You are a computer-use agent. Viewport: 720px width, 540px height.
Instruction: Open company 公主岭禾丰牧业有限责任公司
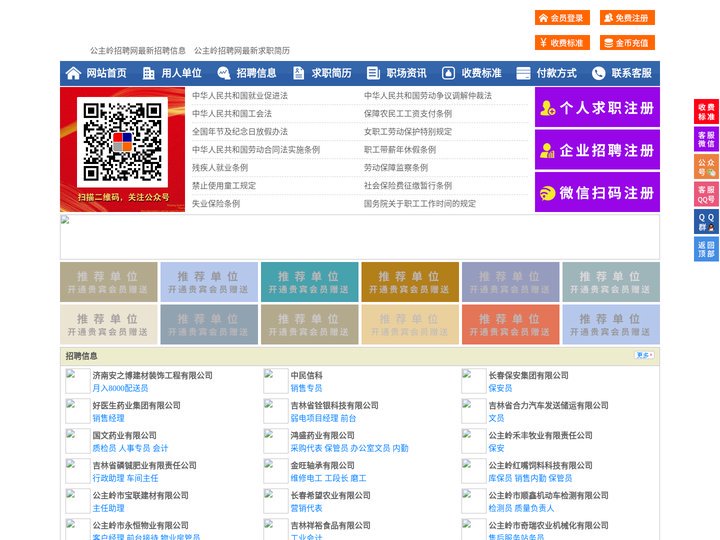pos(540,435)
